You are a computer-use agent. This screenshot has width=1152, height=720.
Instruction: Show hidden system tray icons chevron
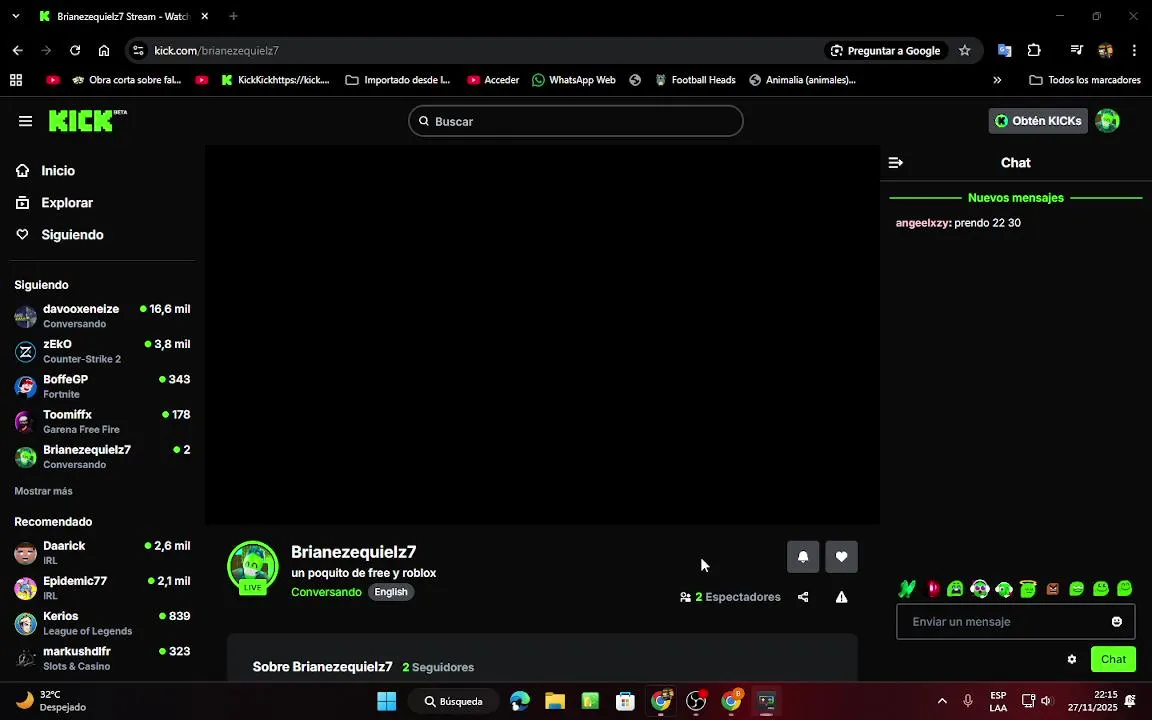point(942,702)
